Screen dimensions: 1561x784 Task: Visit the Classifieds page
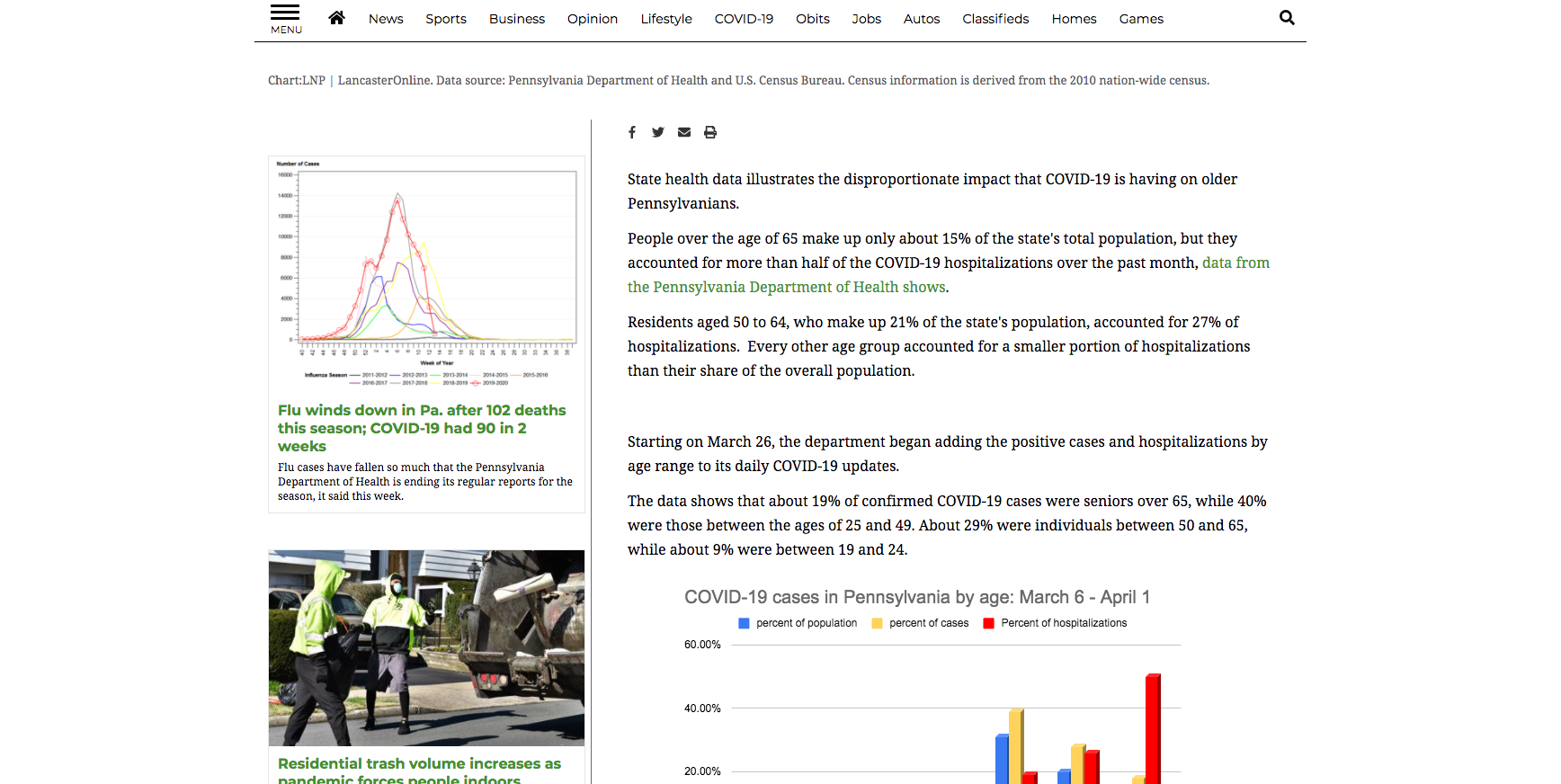[995, 19]
